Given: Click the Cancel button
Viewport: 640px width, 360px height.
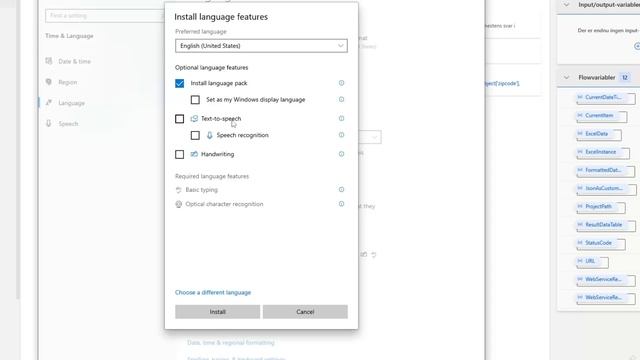Looking at the screenshot, I should pos(305,311).
